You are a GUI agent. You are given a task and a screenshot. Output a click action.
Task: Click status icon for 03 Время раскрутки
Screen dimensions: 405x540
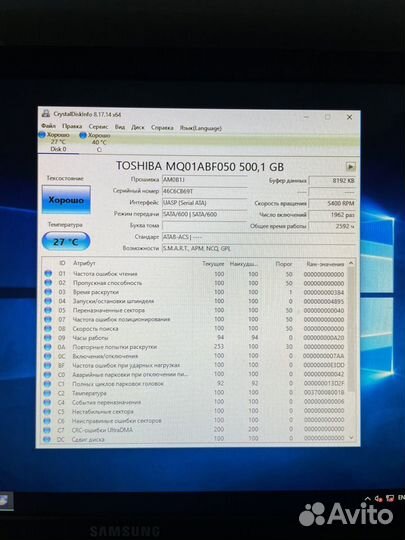48,292
